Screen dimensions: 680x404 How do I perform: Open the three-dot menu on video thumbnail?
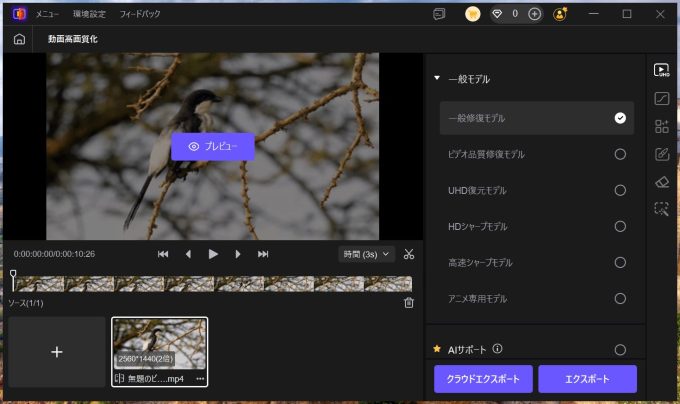[x=200, y=379]
